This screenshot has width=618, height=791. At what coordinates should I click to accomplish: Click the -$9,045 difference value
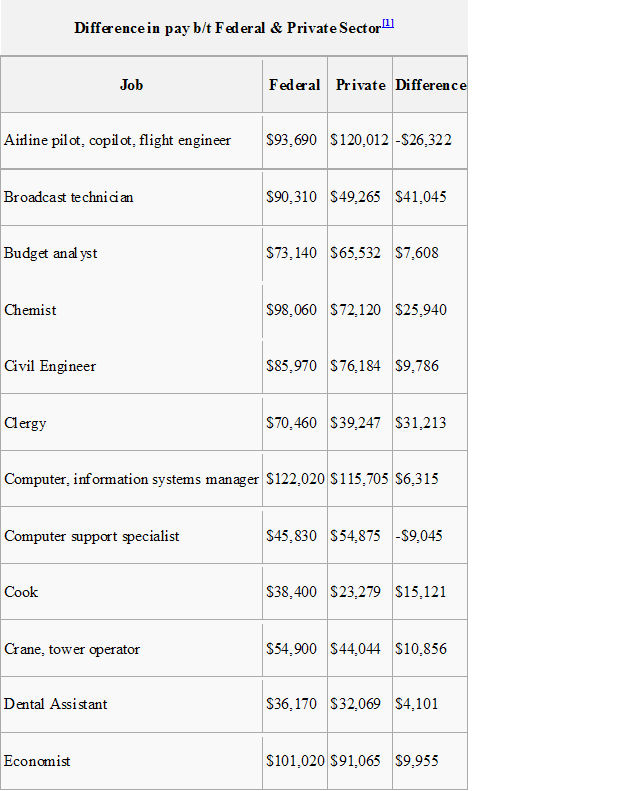[x=419, y=536]
